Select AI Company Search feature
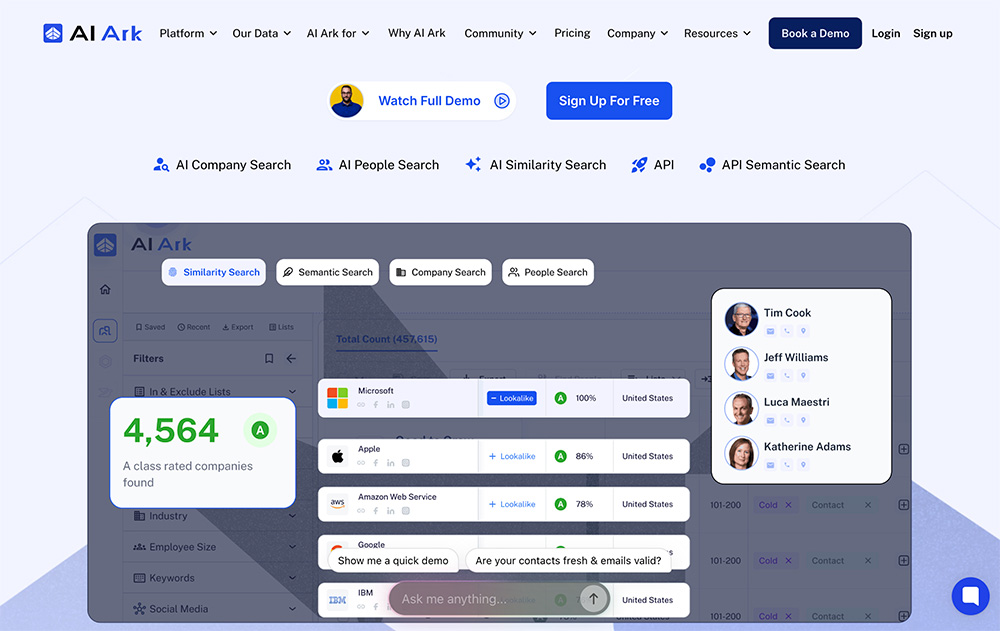Image resolution: width=1000 pixels, height=631 pixels. point(222,165)
